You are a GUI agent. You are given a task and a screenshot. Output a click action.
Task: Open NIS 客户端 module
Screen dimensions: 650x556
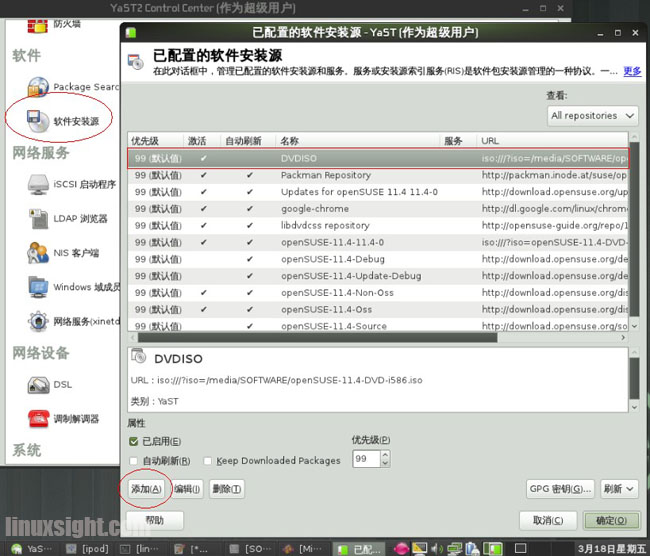point(63,253)
